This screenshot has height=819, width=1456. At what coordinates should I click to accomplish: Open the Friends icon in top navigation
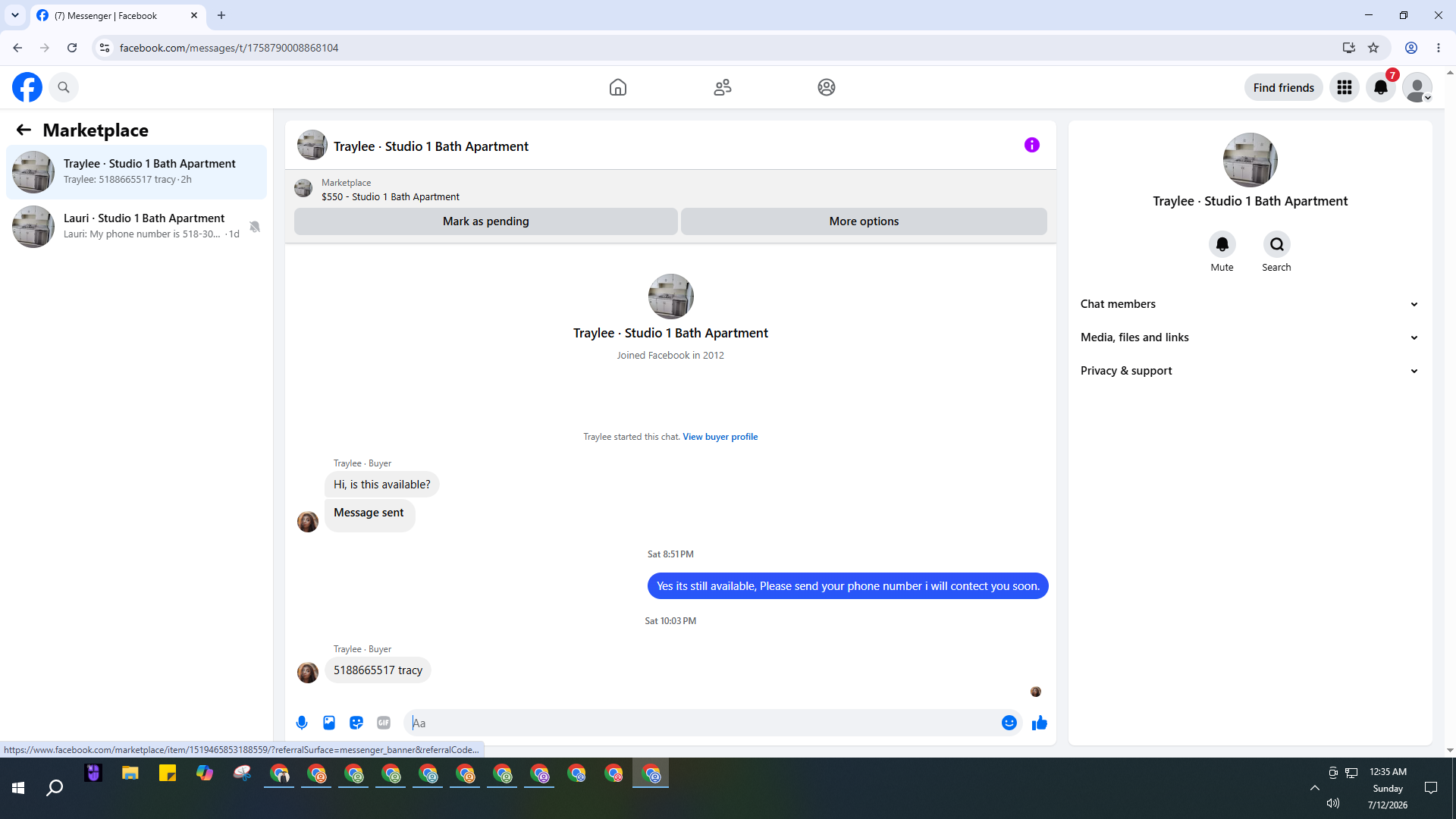click(723, 87)
